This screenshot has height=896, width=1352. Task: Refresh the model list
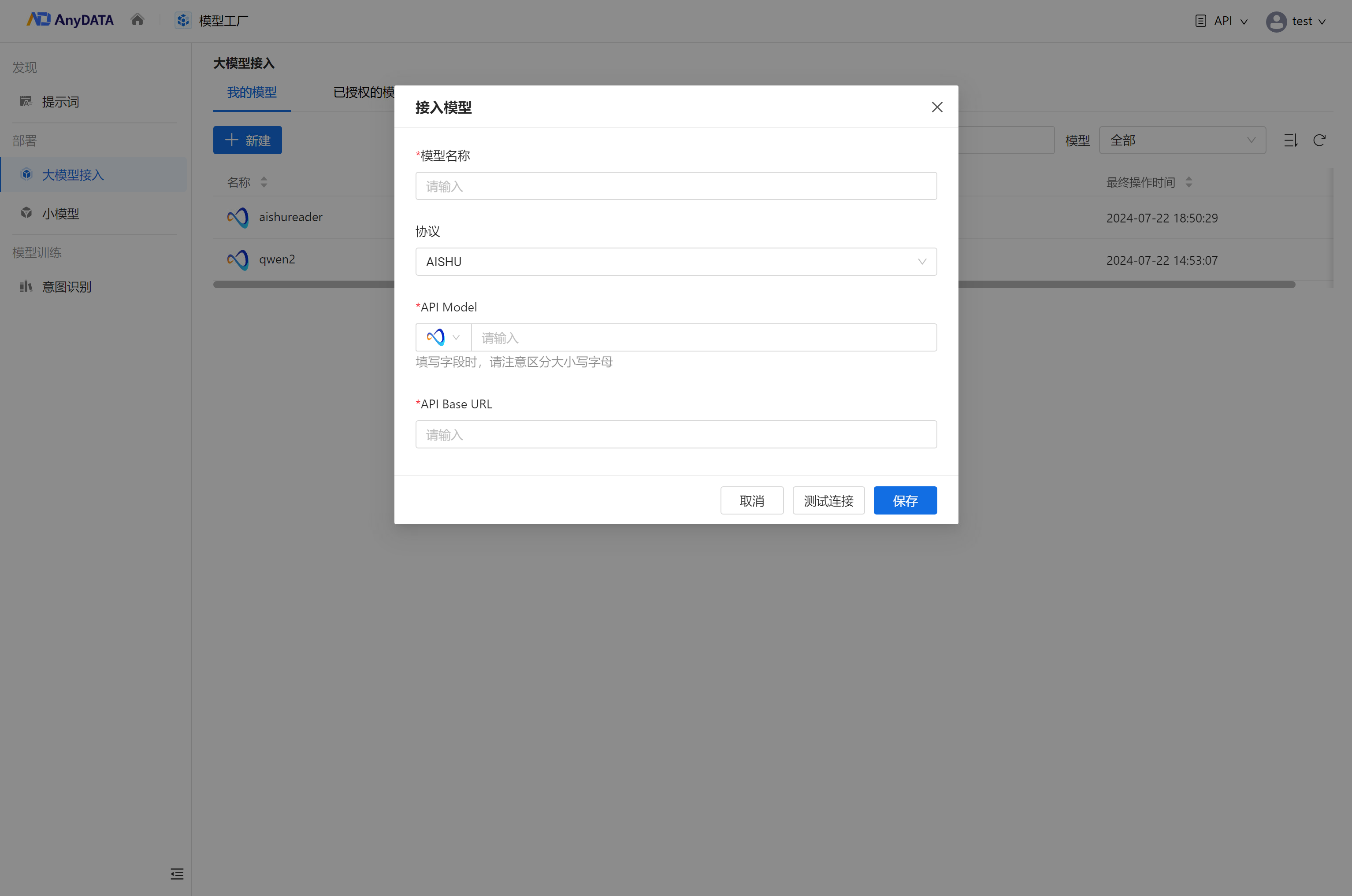[1319, 140]
